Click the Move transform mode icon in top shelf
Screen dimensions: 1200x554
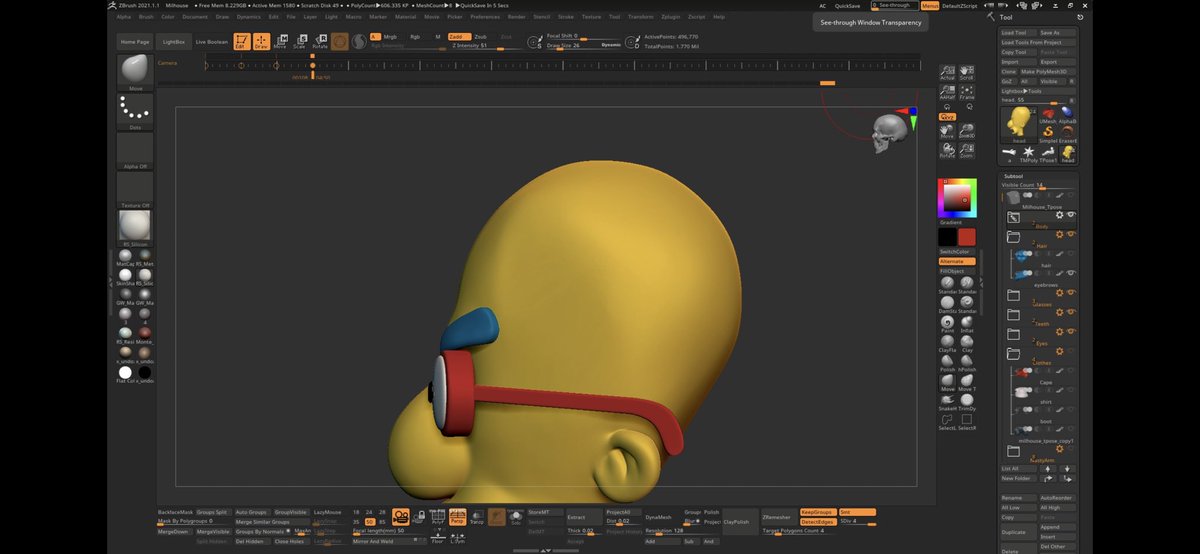[x=280, y=41]
